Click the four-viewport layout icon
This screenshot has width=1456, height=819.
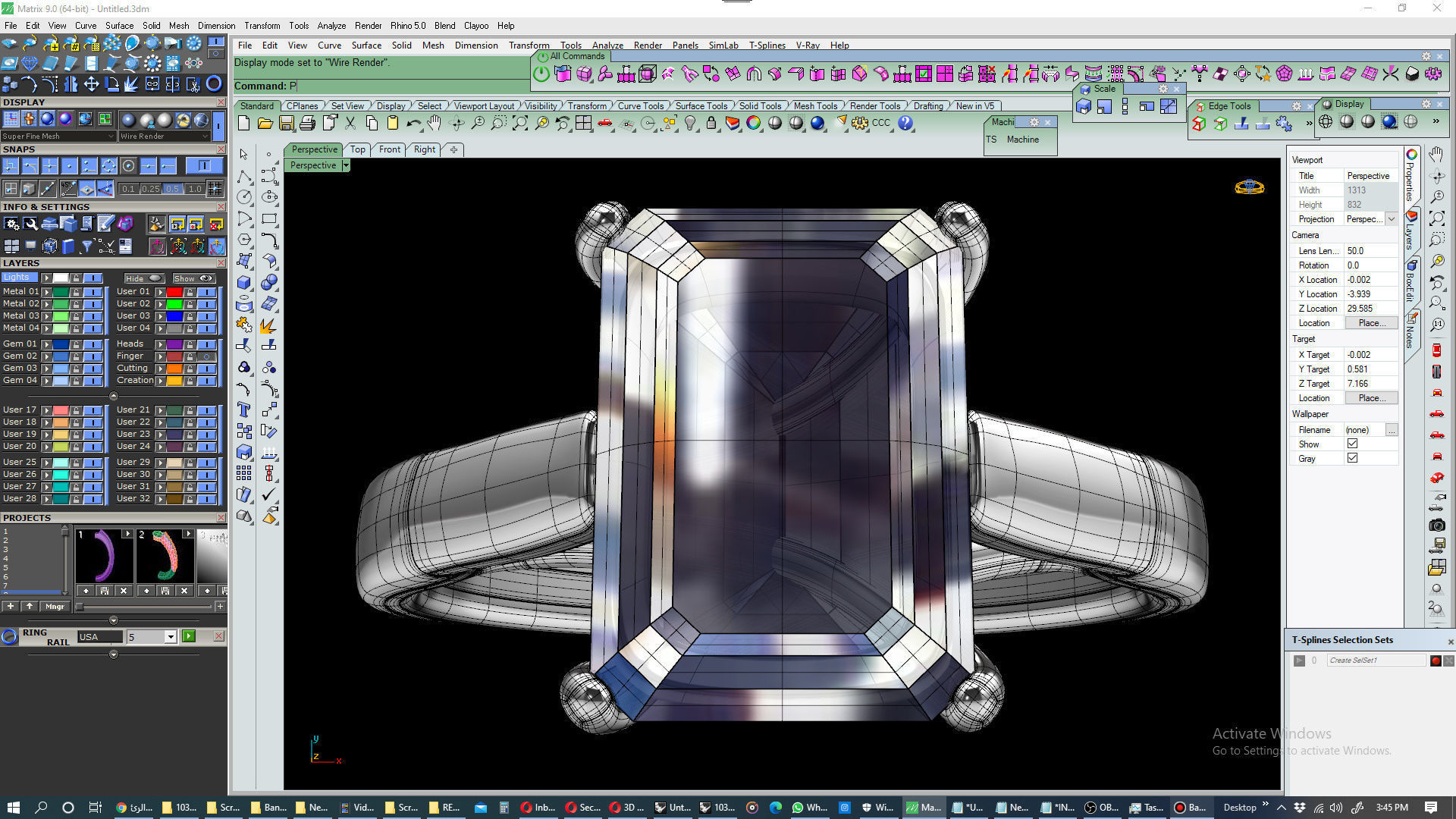(x=583, y=123)
